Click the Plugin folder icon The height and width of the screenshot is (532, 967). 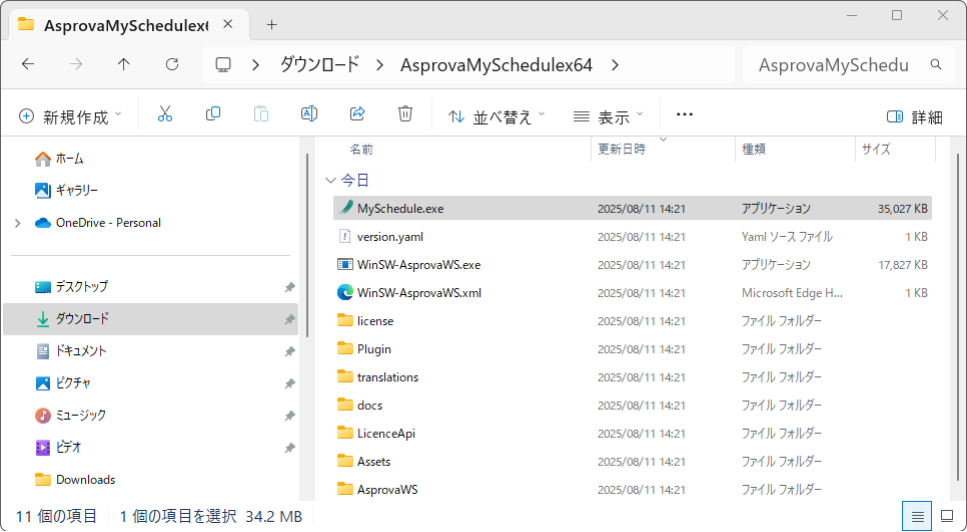click(345, 348)
